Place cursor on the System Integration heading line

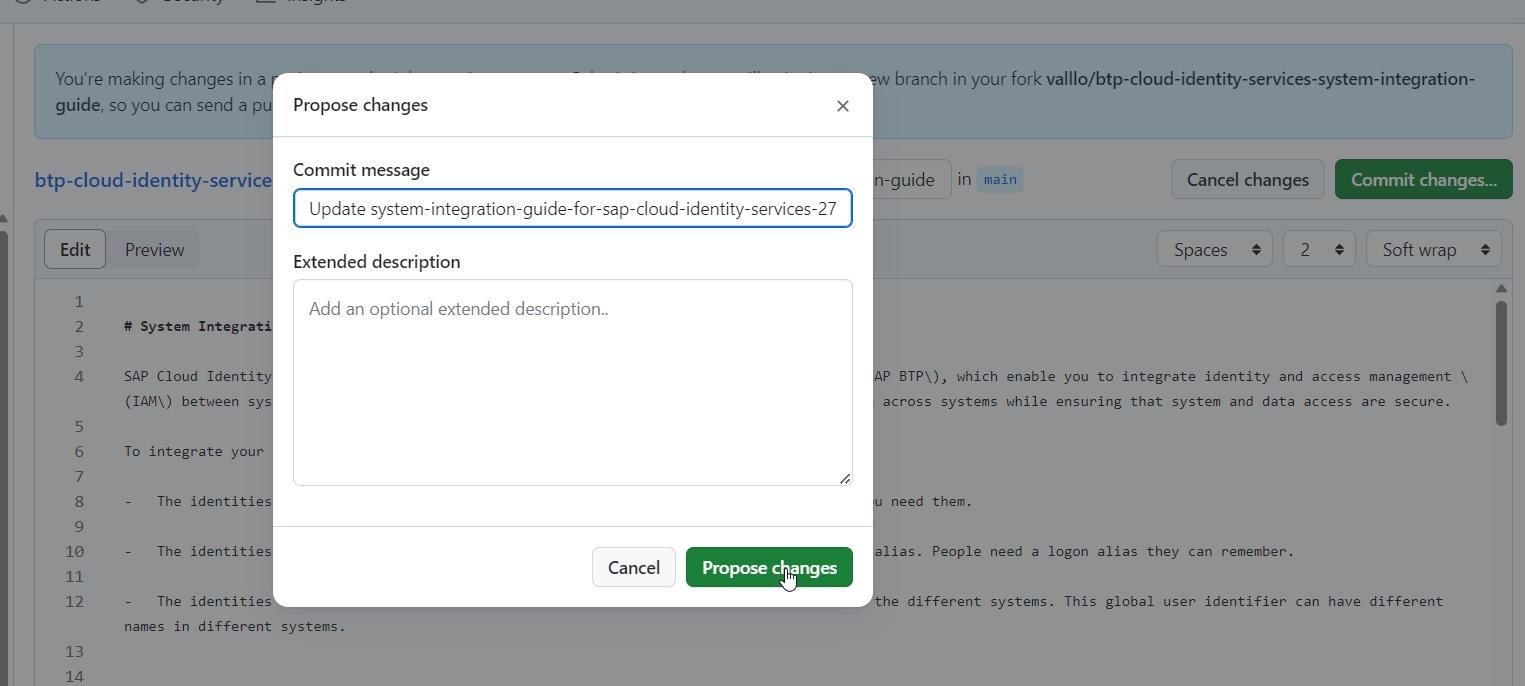coord(198,327)
